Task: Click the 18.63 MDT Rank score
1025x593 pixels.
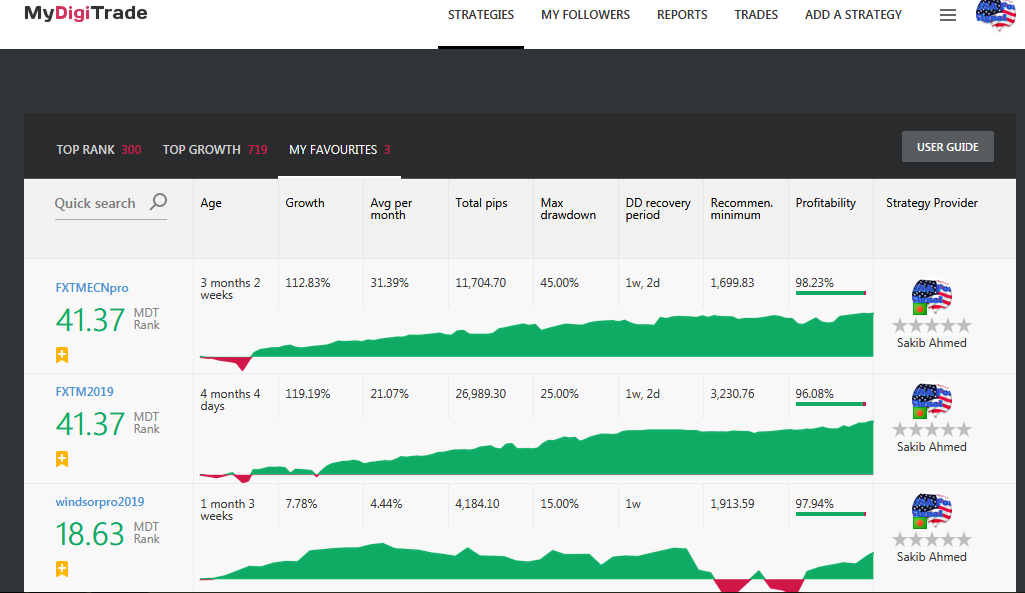Action: pos(90,534)
